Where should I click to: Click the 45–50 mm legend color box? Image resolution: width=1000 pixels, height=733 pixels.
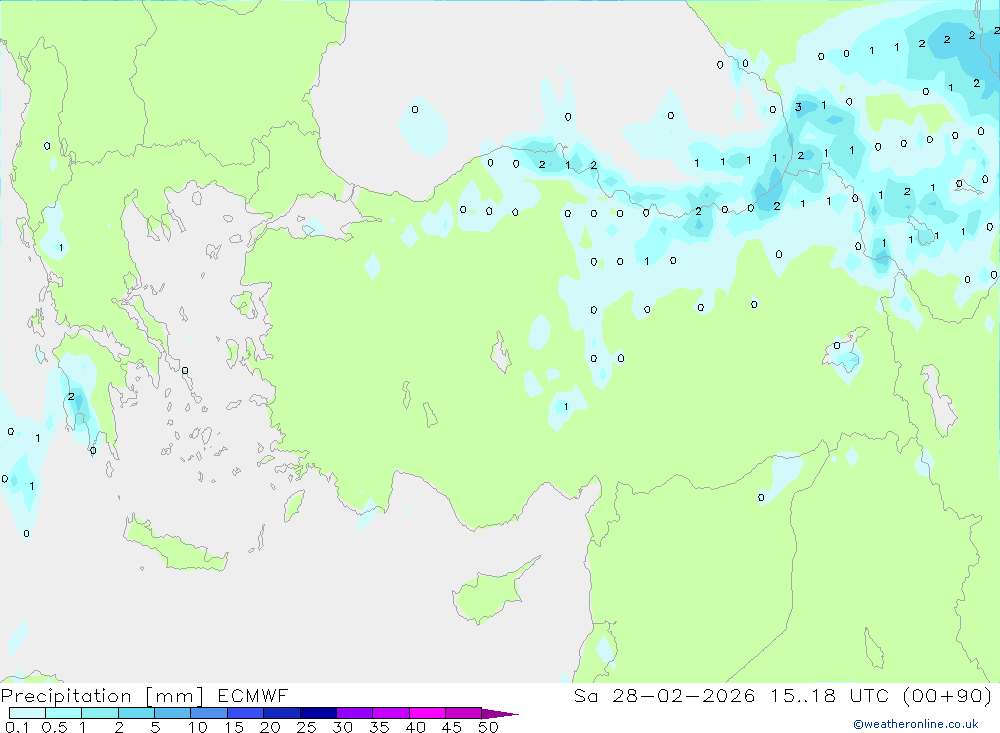[x=464, y=713]
